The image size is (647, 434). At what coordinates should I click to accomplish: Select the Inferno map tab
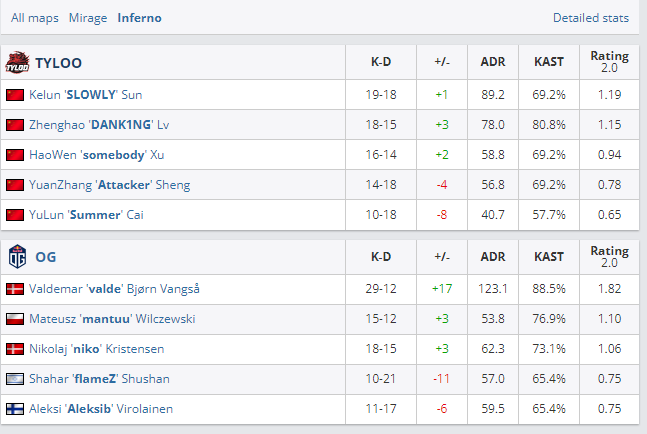tap(139, 18)
